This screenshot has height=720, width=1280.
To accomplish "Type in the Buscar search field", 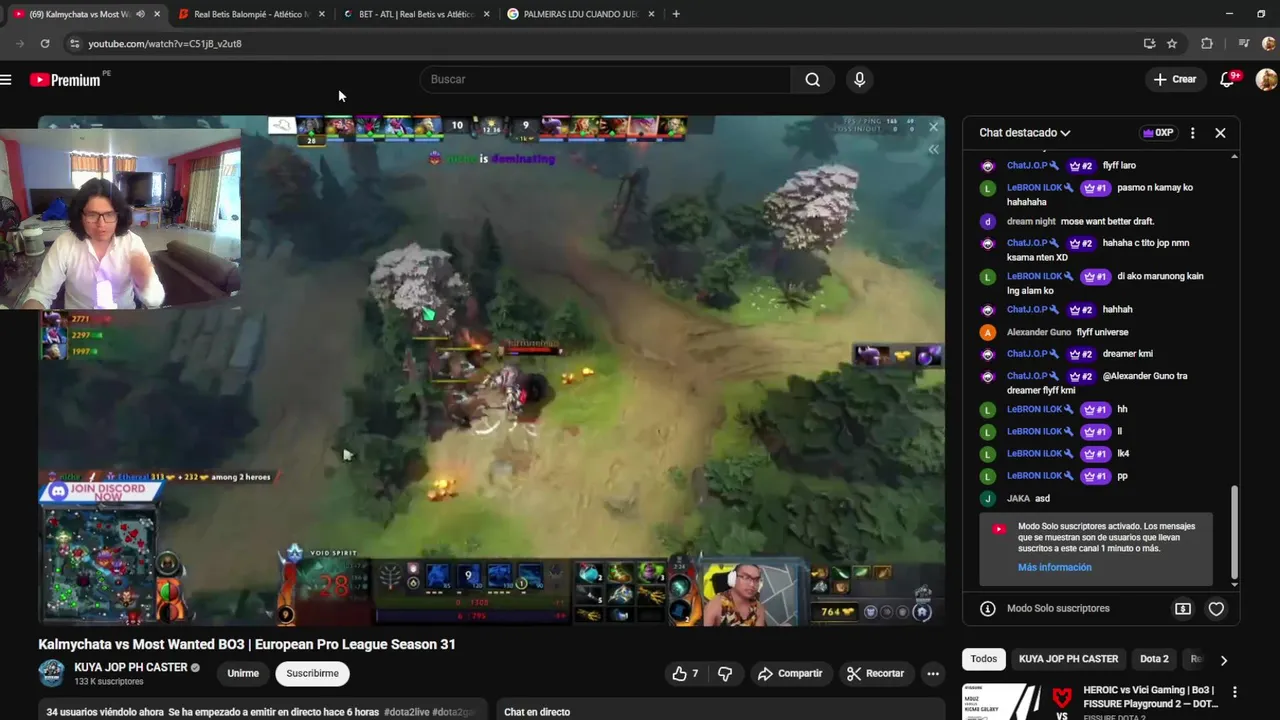I will point(605,80).
